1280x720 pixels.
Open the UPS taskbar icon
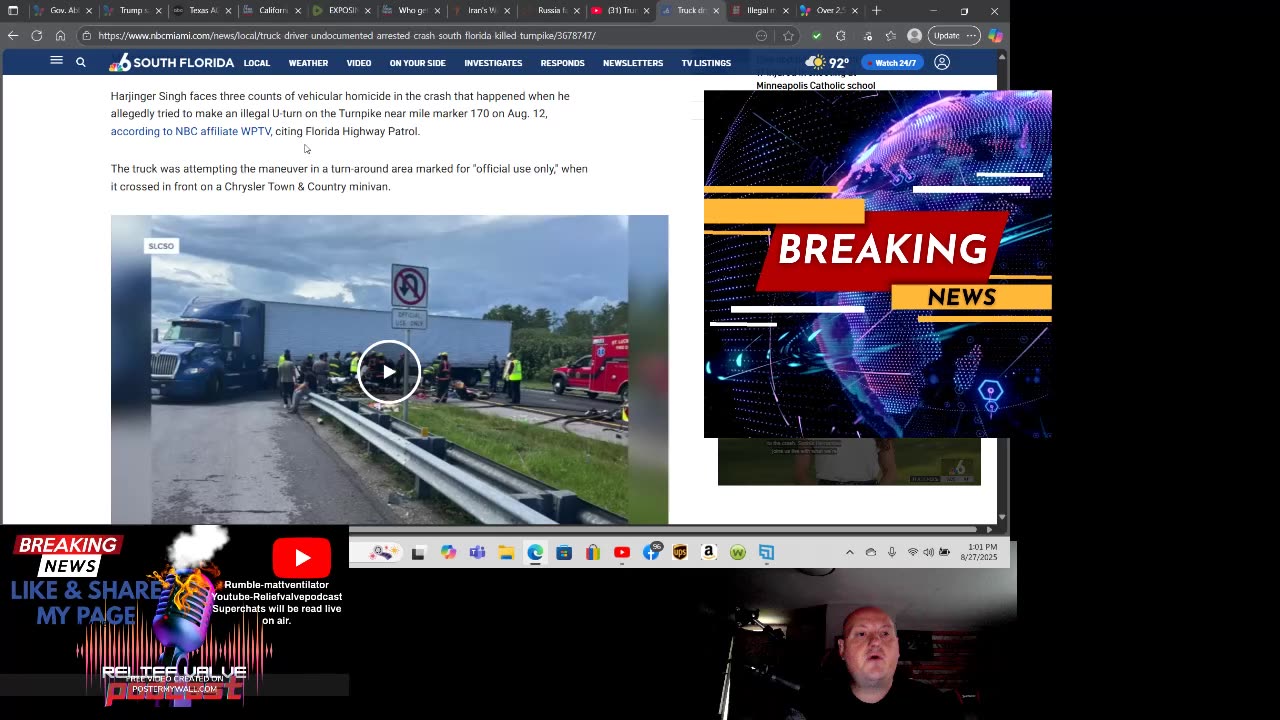pyautogui.click(x=680, y=552)
